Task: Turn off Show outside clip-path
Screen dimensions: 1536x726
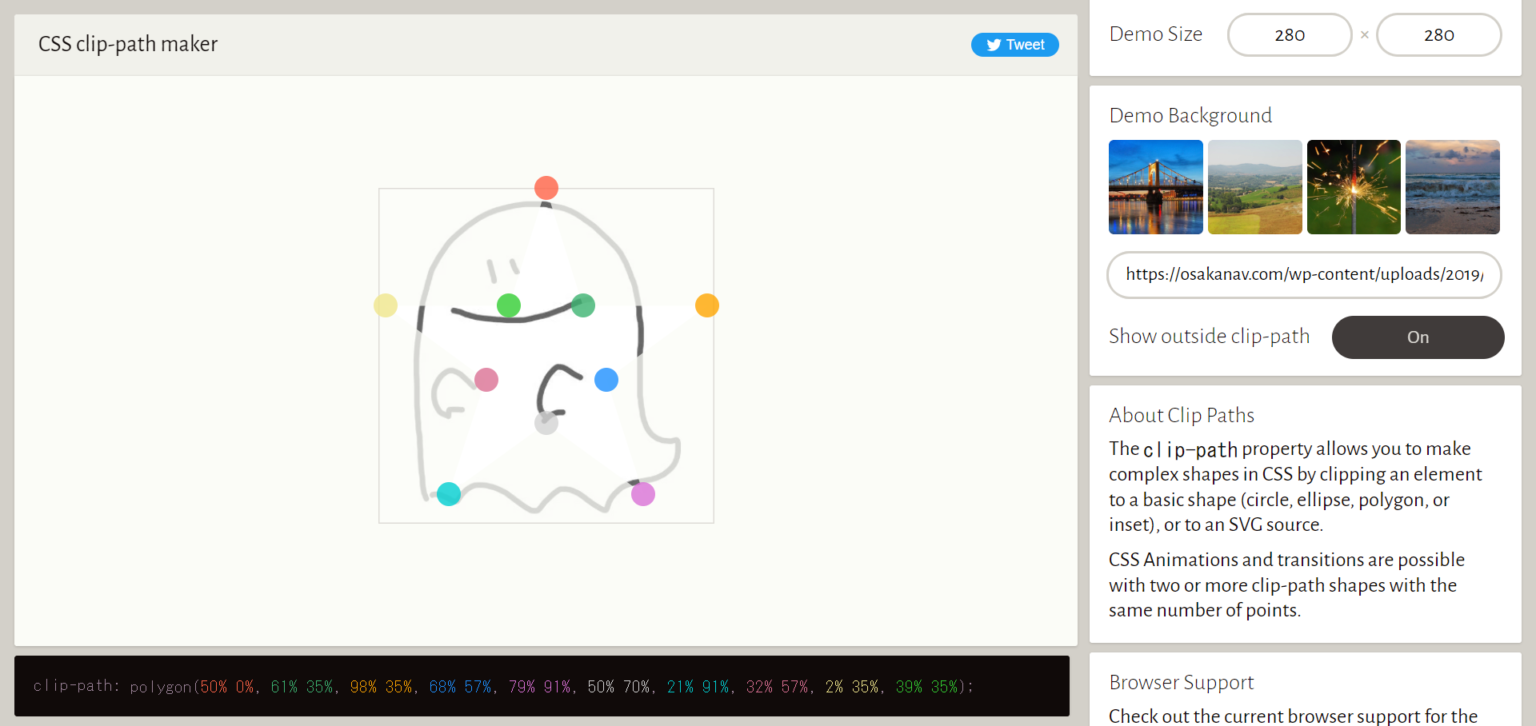Action: [x=1418, y=337]
